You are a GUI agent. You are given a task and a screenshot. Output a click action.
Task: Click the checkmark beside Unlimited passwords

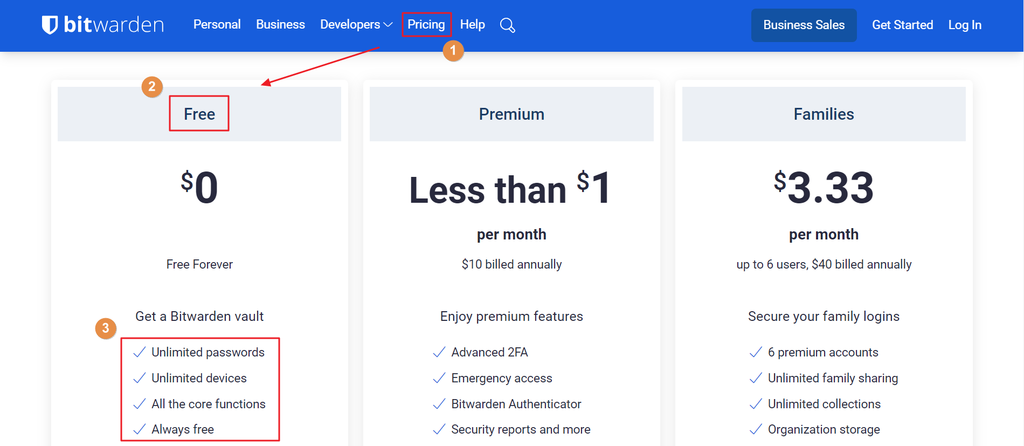pyautogui.click(x=139, y=352)
